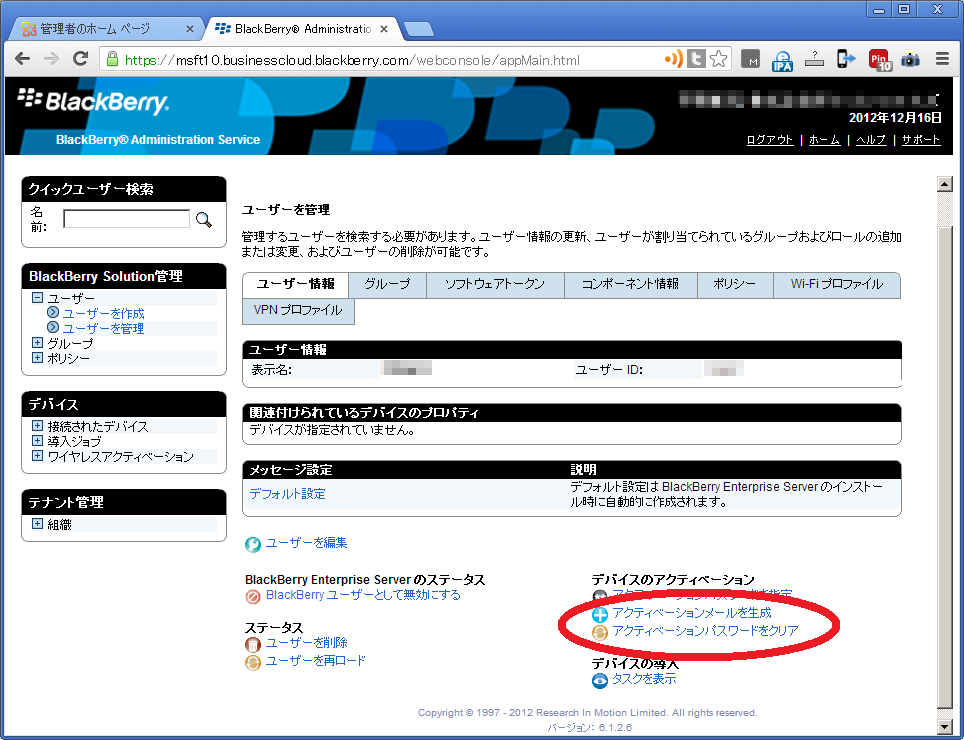Click the plus icon for アクティベーションメールを生成
The height and width of the screenshot is (740, 964).
coord(599,614)
